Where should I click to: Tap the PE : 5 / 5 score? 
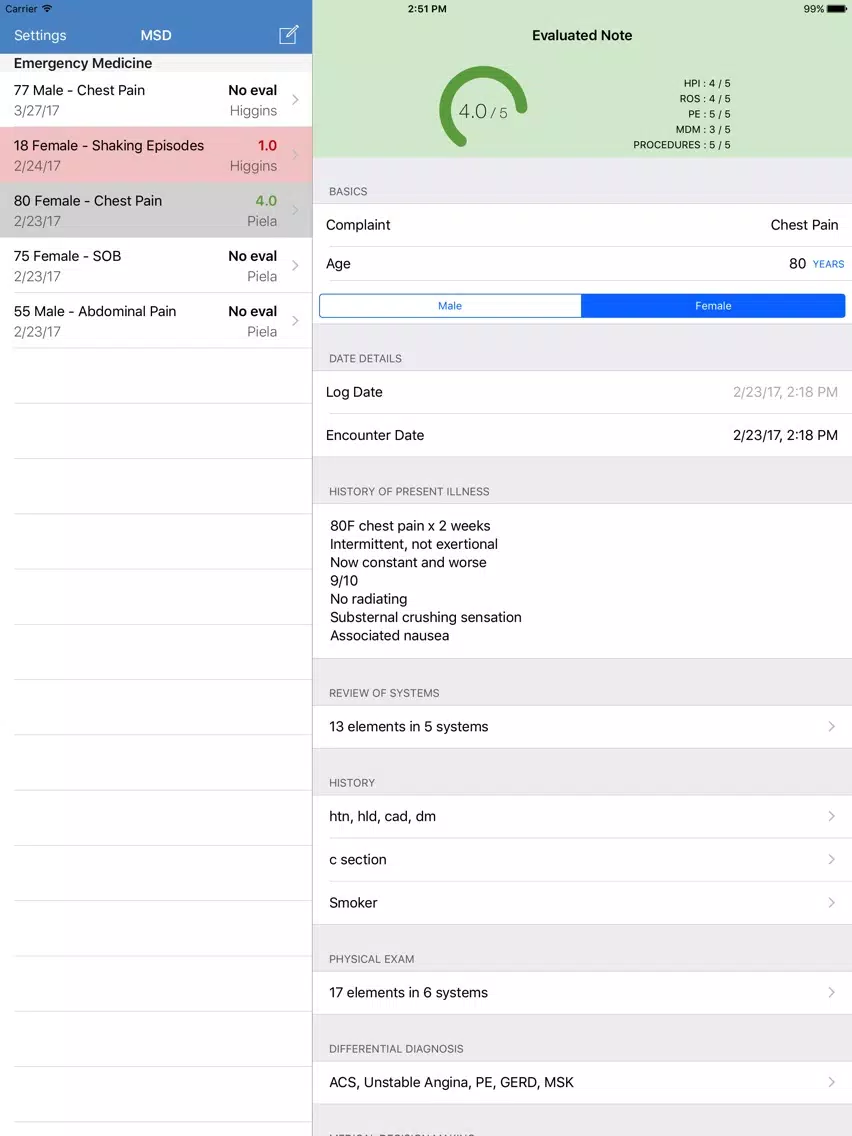coord(709,114)
